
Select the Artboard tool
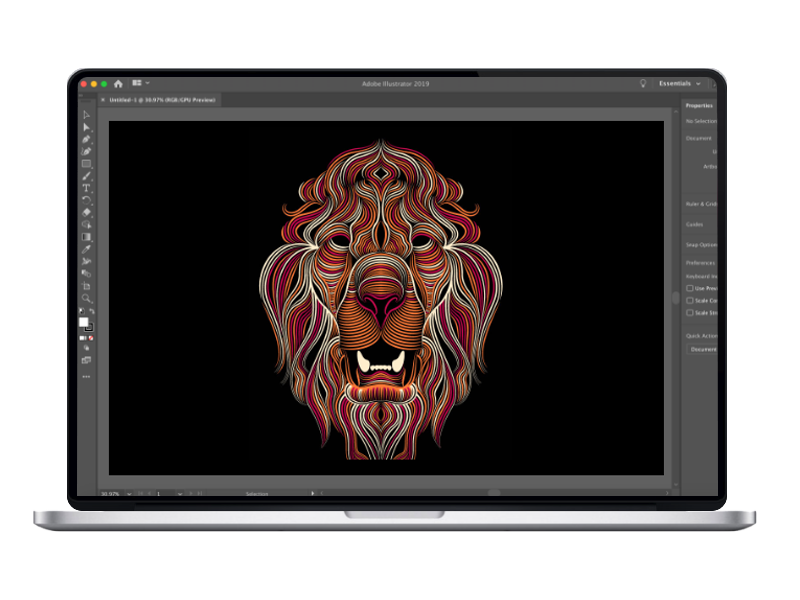point(86,286)
